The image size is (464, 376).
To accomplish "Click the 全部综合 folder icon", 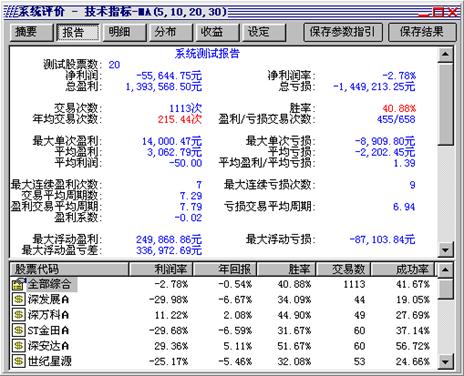I will [x=18, y=284].
